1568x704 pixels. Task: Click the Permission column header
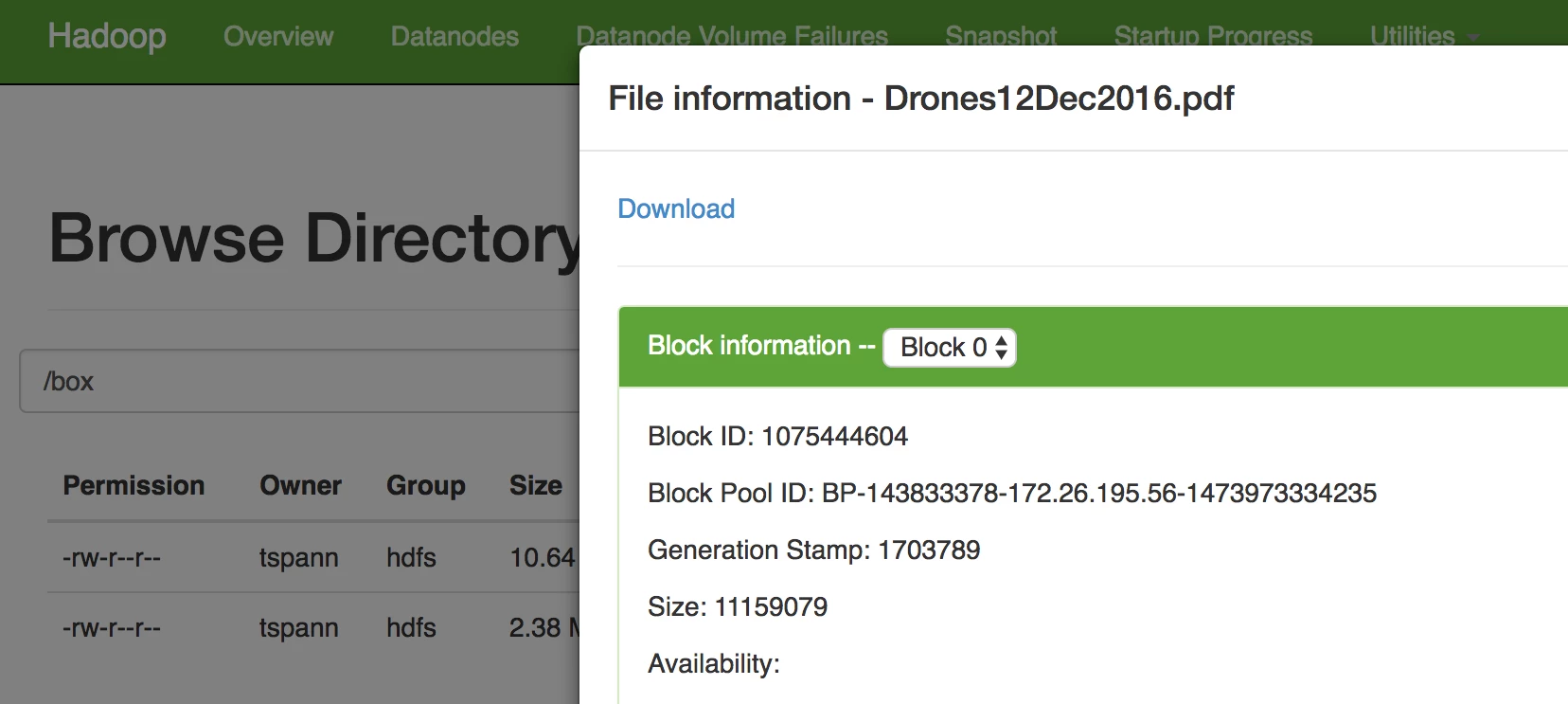point(134,485)
